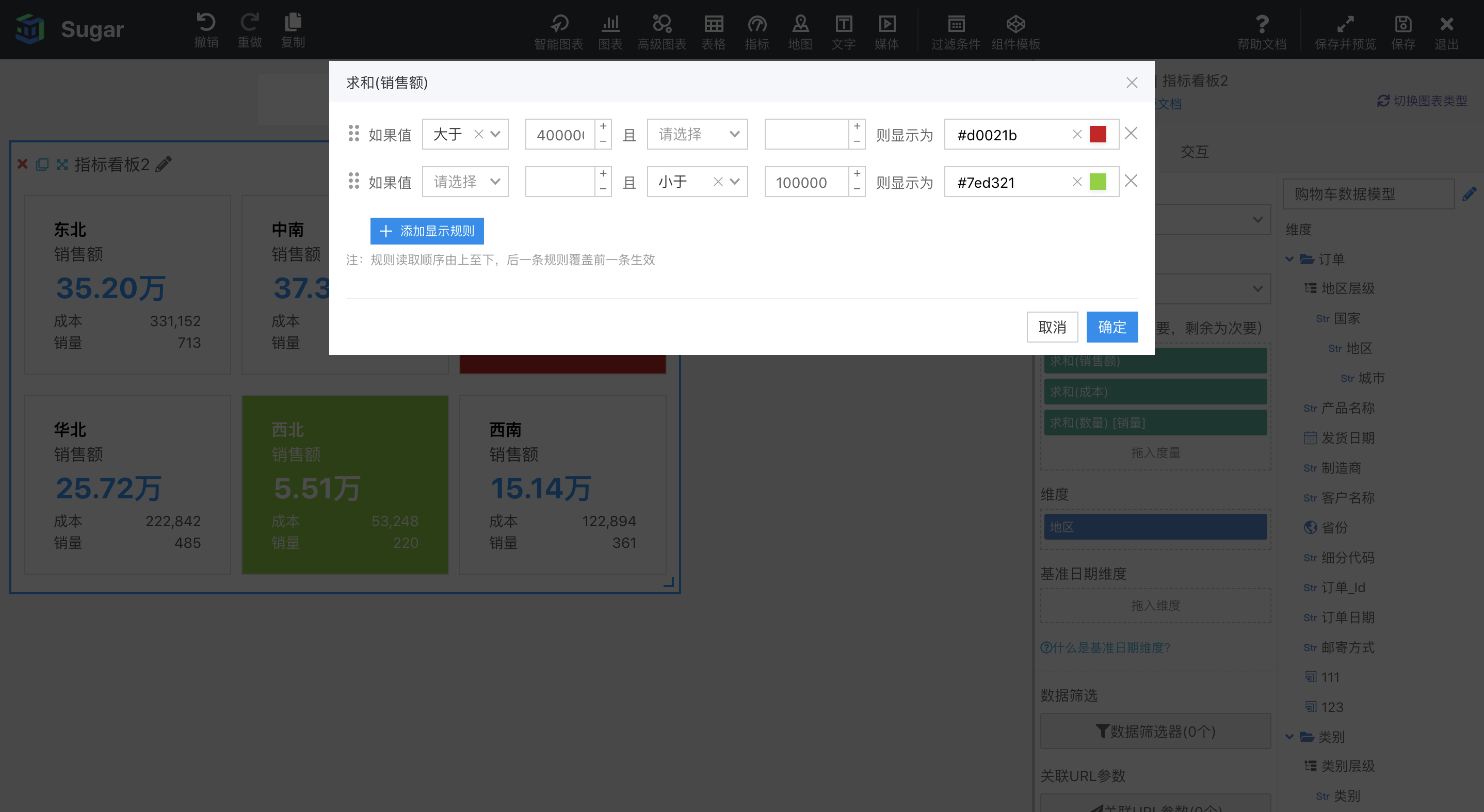Image resolution: width=1484 pixels, height=812 pixels.
Task: Edit 购物车数据模型 with the pencil icon
Action: (x=1469, y=193)
